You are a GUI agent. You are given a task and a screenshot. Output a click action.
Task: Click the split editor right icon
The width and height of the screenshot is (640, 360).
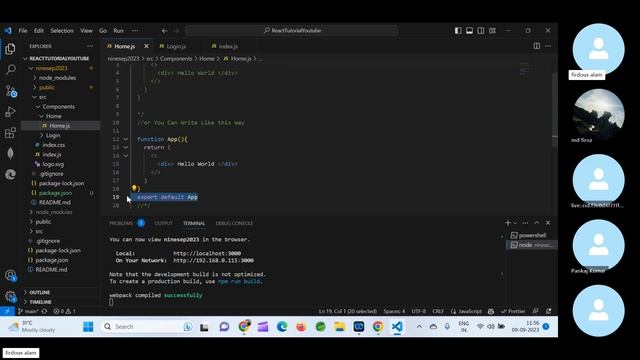(x=537, y=46)
